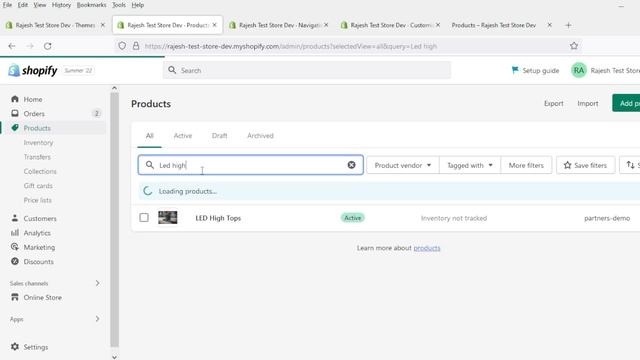Open the Help menu
Viewport: 640px width, 360px height.
point(138,5)
